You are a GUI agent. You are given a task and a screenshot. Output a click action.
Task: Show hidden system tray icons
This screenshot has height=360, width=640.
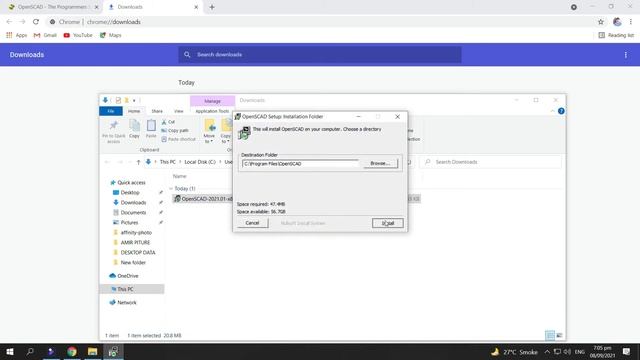coord(547,351)
